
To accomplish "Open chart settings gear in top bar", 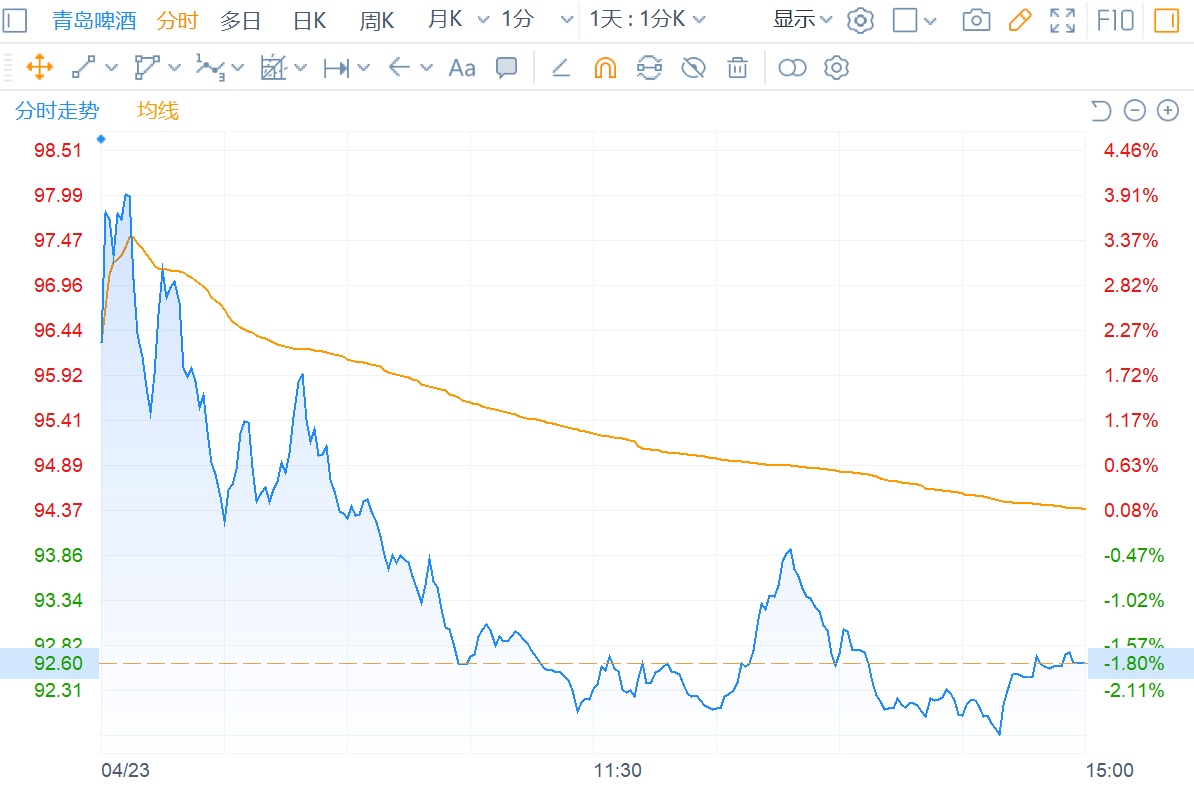I will [860, 21].
